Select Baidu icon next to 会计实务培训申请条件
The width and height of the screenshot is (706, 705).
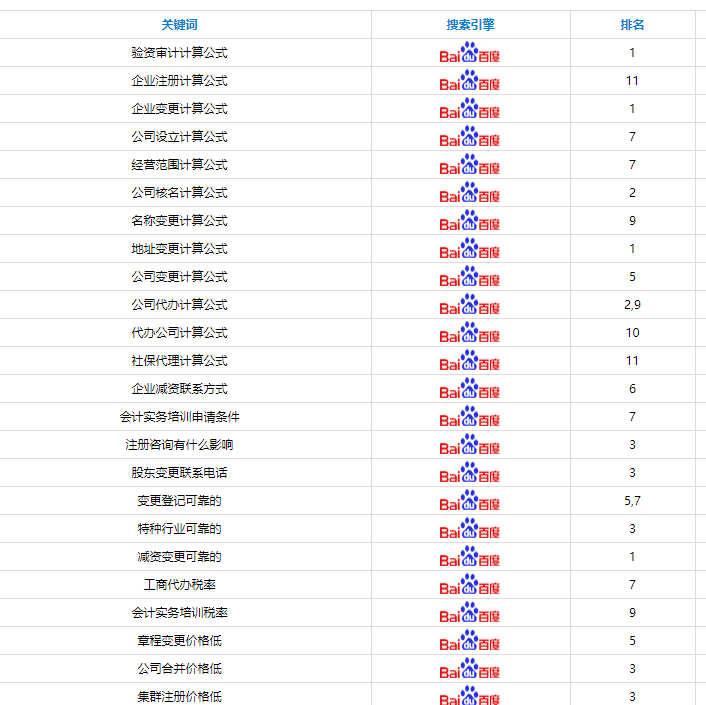(470, 416)
